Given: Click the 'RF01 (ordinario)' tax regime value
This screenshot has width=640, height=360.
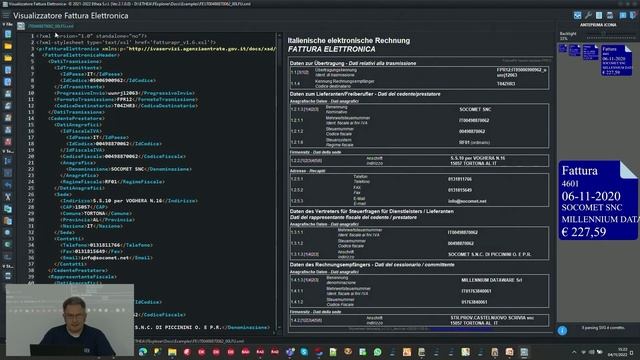Looking at the screenshot, I should tap(474, 142).
